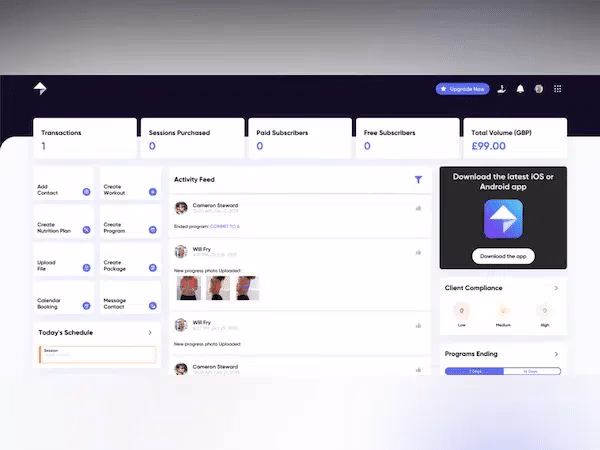Open the notifications bell
Viewport: 600px width, 450px height.
pyautogui.click(x=520, y=89)
